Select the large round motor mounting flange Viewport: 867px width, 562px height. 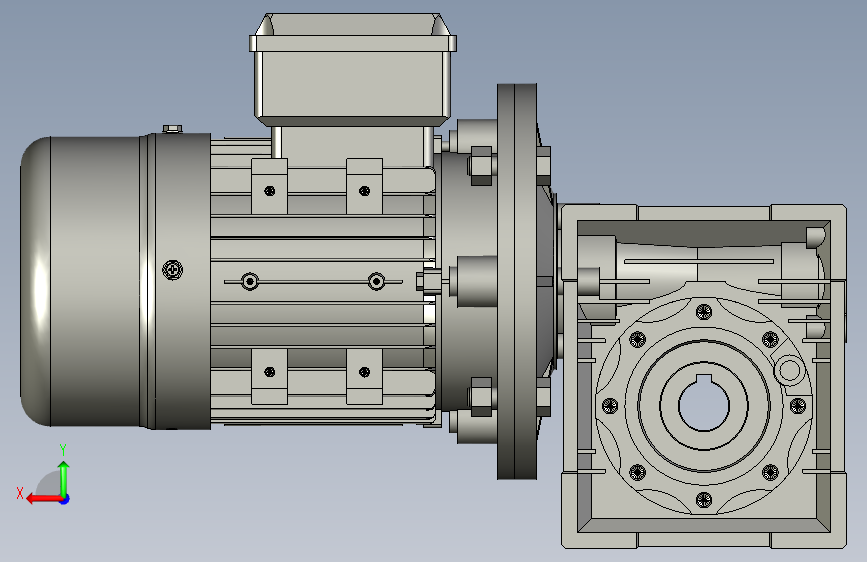tap(517, 282)
